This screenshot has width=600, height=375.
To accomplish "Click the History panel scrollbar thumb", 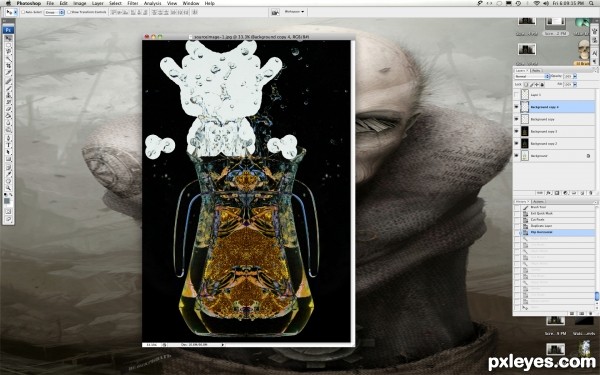I will click(x=596, y=296).
